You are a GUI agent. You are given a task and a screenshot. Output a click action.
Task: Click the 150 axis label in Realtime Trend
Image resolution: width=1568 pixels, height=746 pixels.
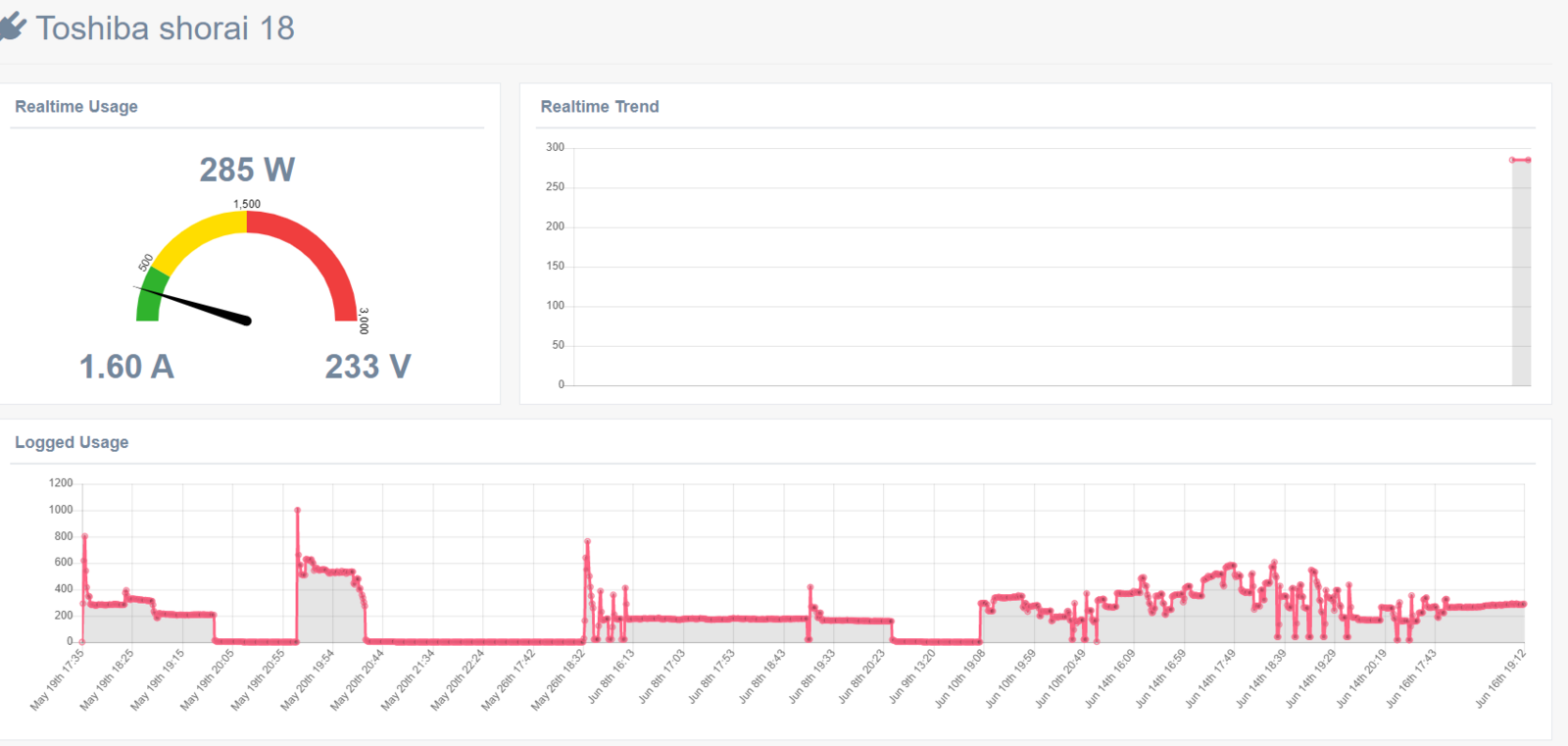pyautogui.click(x=556, y=266)
